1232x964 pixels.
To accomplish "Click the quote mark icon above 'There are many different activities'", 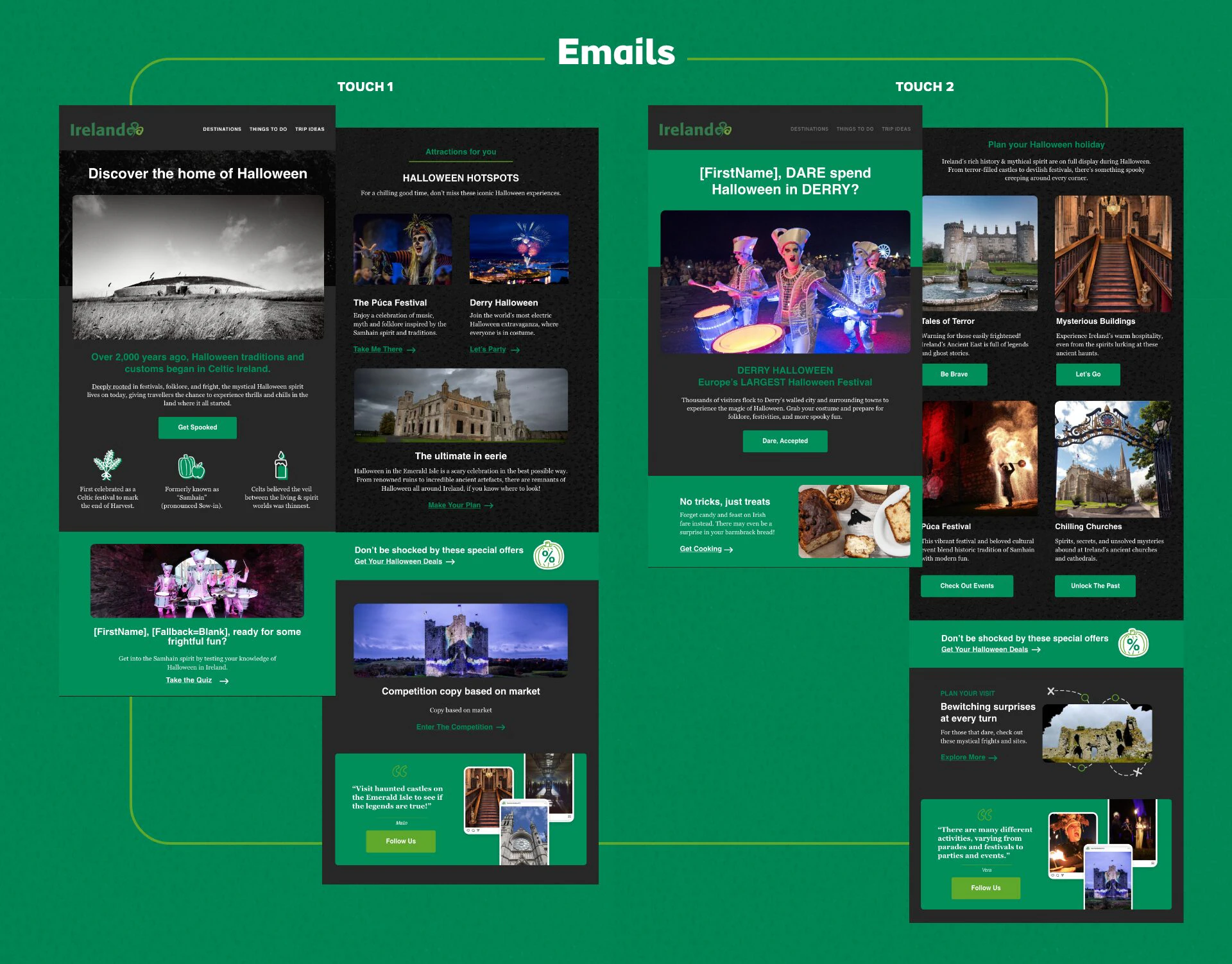I will coord(985,815).
